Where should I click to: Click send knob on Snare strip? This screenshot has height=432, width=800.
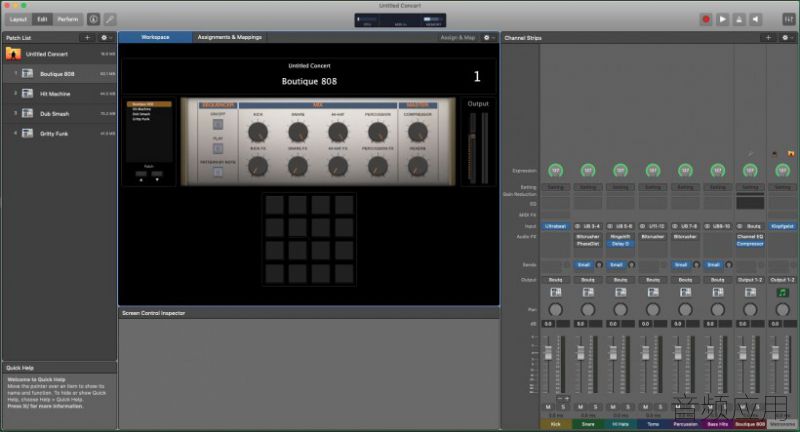coord(599,265)
